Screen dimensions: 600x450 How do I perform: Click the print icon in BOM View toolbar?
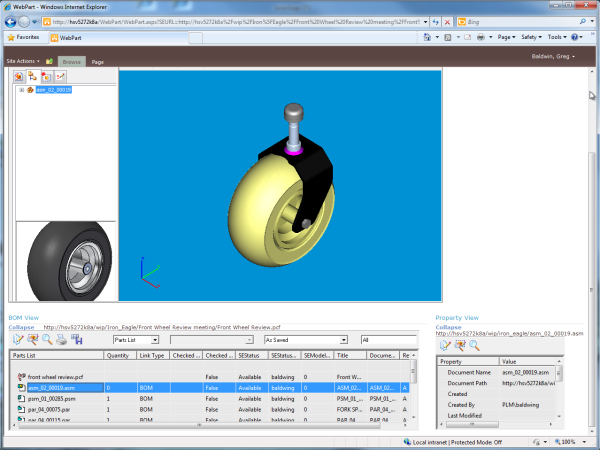[x=62, y=340]
